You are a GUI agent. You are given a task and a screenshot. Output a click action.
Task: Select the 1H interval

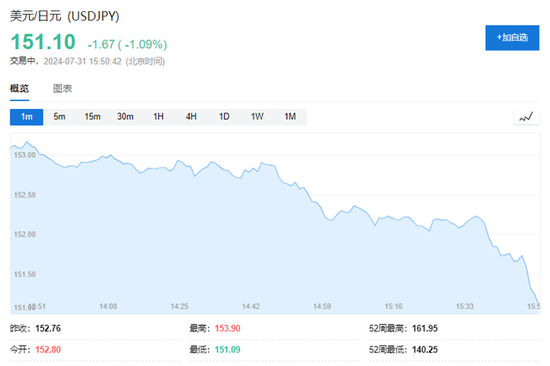coord(158,117)
